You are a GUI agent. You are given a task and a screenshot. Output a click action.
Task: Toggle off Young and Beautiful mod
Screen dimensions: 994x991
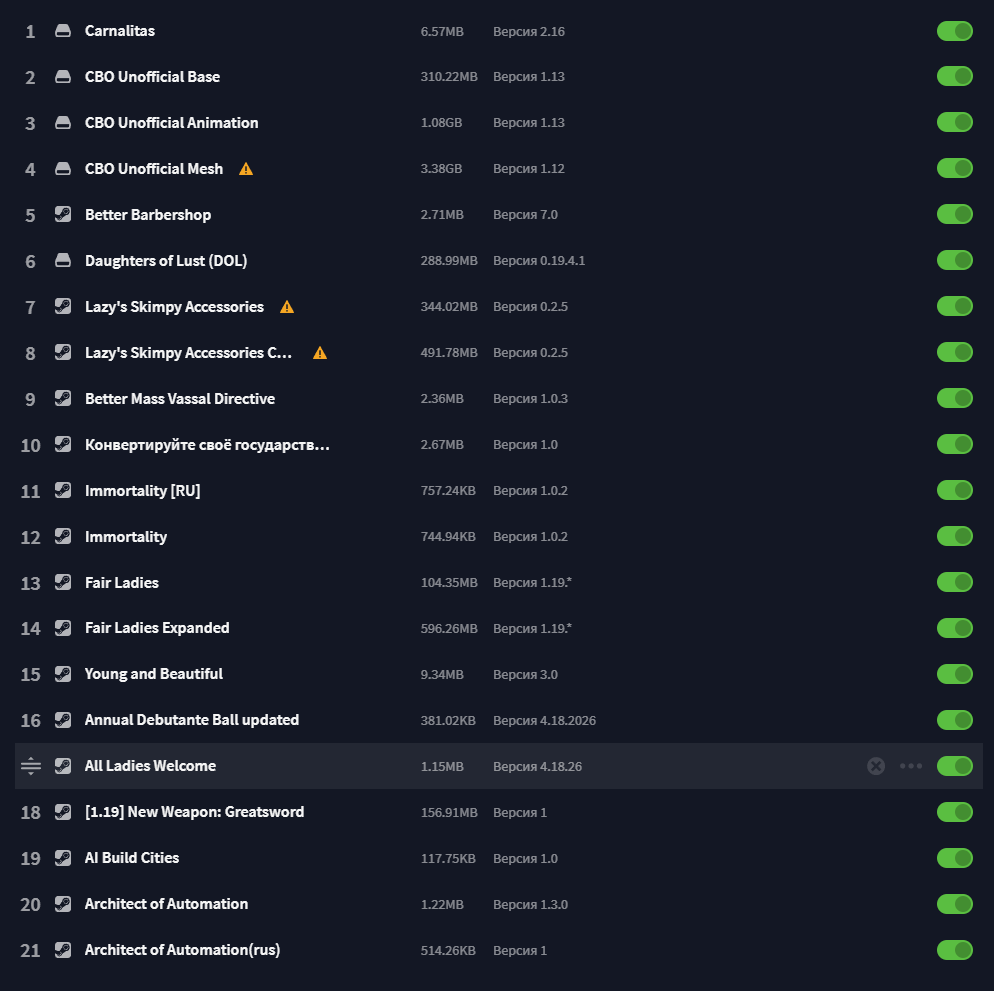[x=955, y=674]
